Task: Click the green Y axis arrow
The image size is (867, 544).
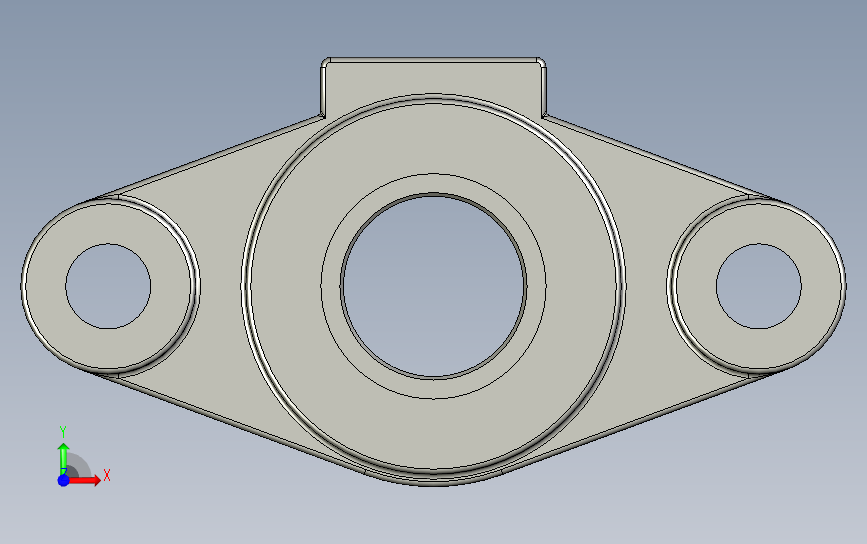Action: (63, 458)
